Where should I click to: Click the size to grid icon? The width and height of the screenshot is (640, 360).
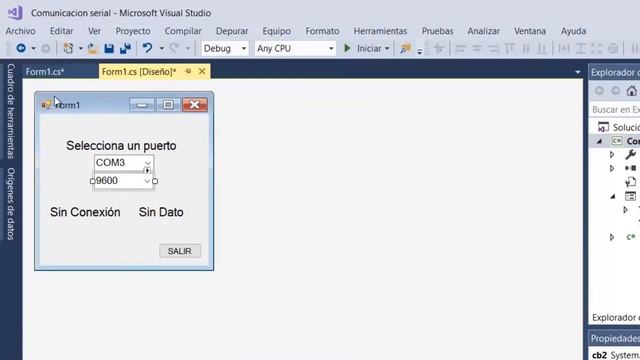(x=613, y=49)
